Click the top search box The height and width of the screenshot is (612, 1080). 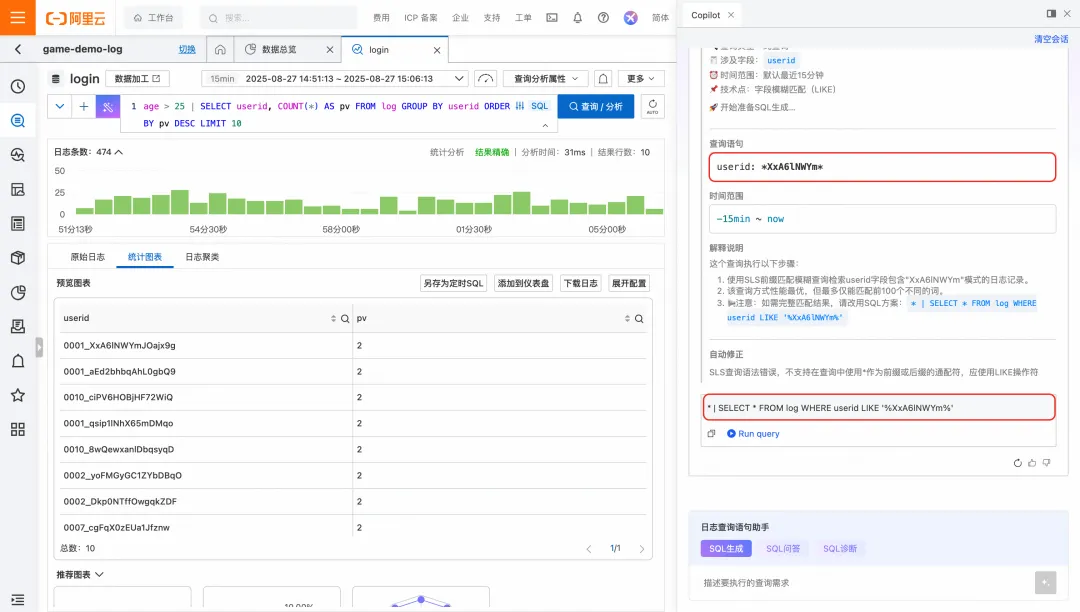coord(278,18)
